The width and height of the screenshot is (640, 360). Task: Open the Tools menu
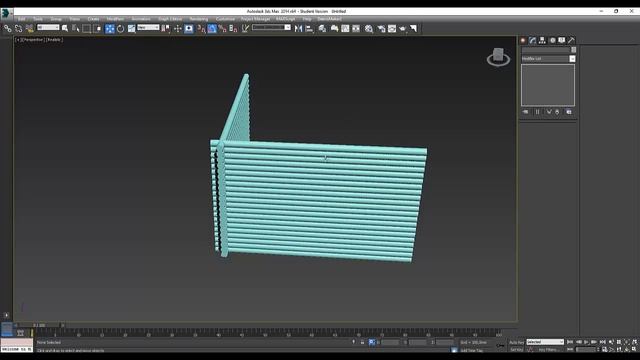38,19
